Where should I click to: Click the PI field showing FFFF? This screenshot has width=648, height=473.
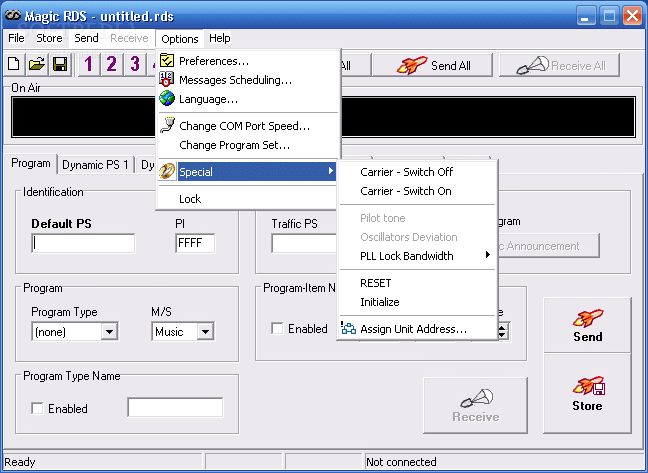[195, 243]
